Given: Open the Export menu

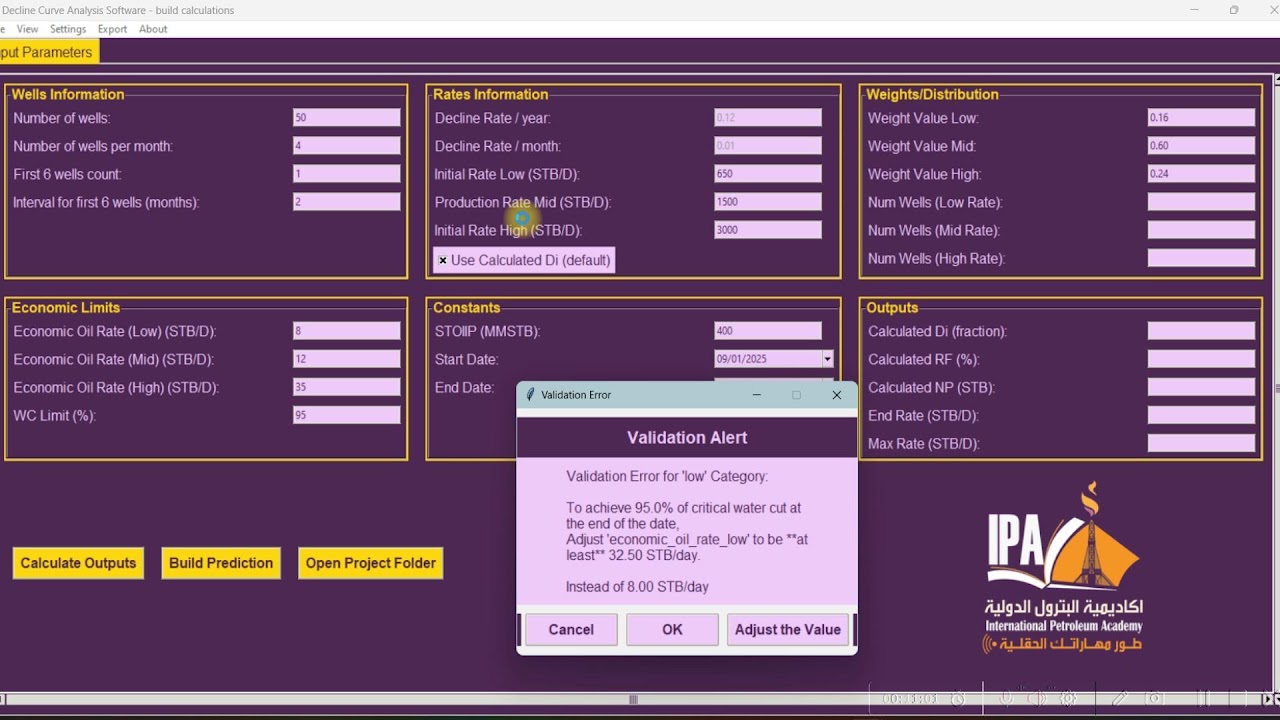Looking at the screenshot, I should click(112, 29).
